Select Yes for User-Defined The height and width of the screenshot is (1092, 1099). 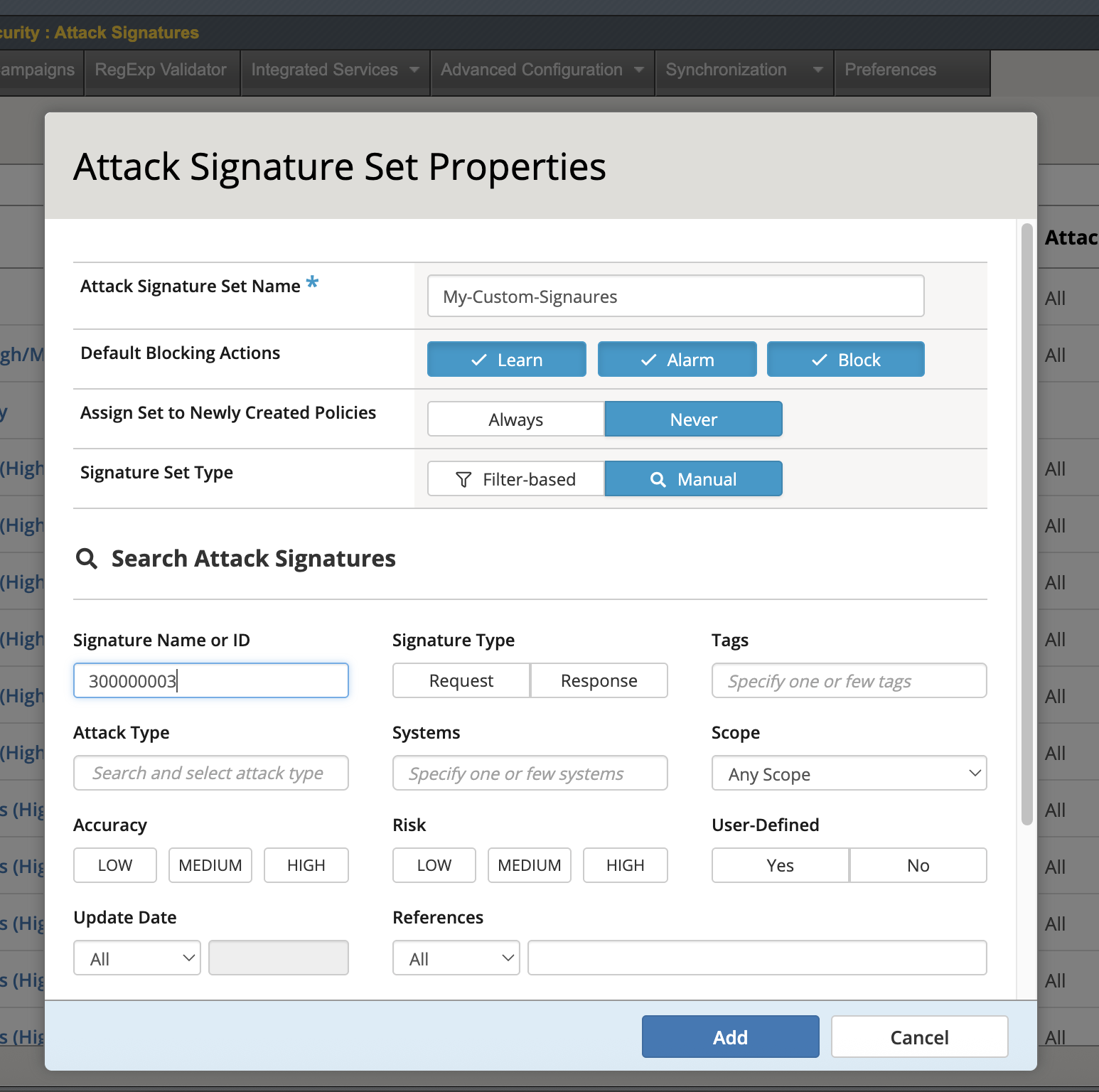[781, 865]
